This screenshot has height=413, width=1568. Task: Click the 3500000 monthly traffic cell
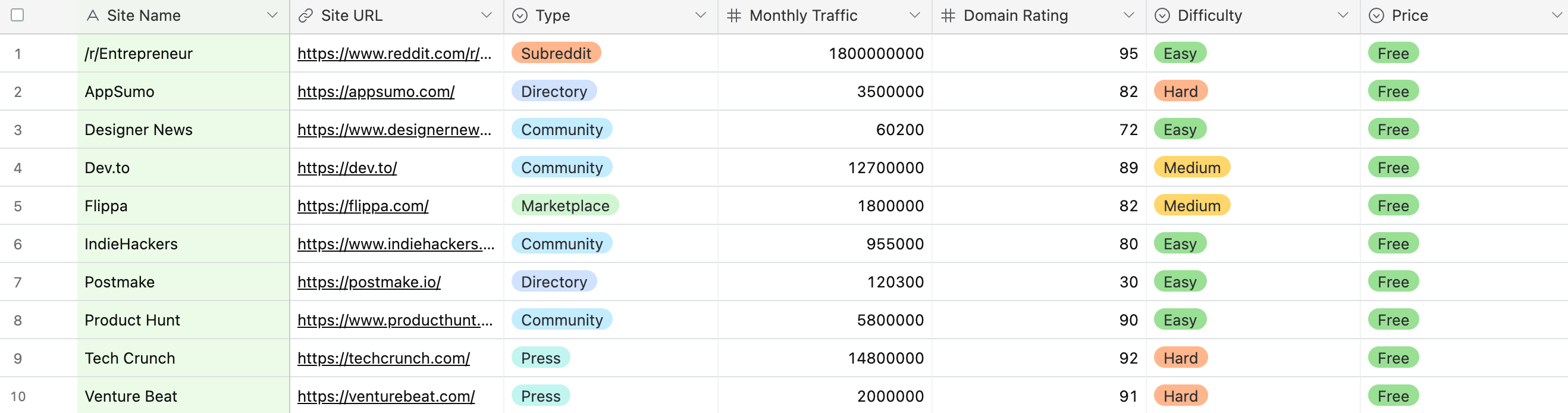tap(825, 92)
